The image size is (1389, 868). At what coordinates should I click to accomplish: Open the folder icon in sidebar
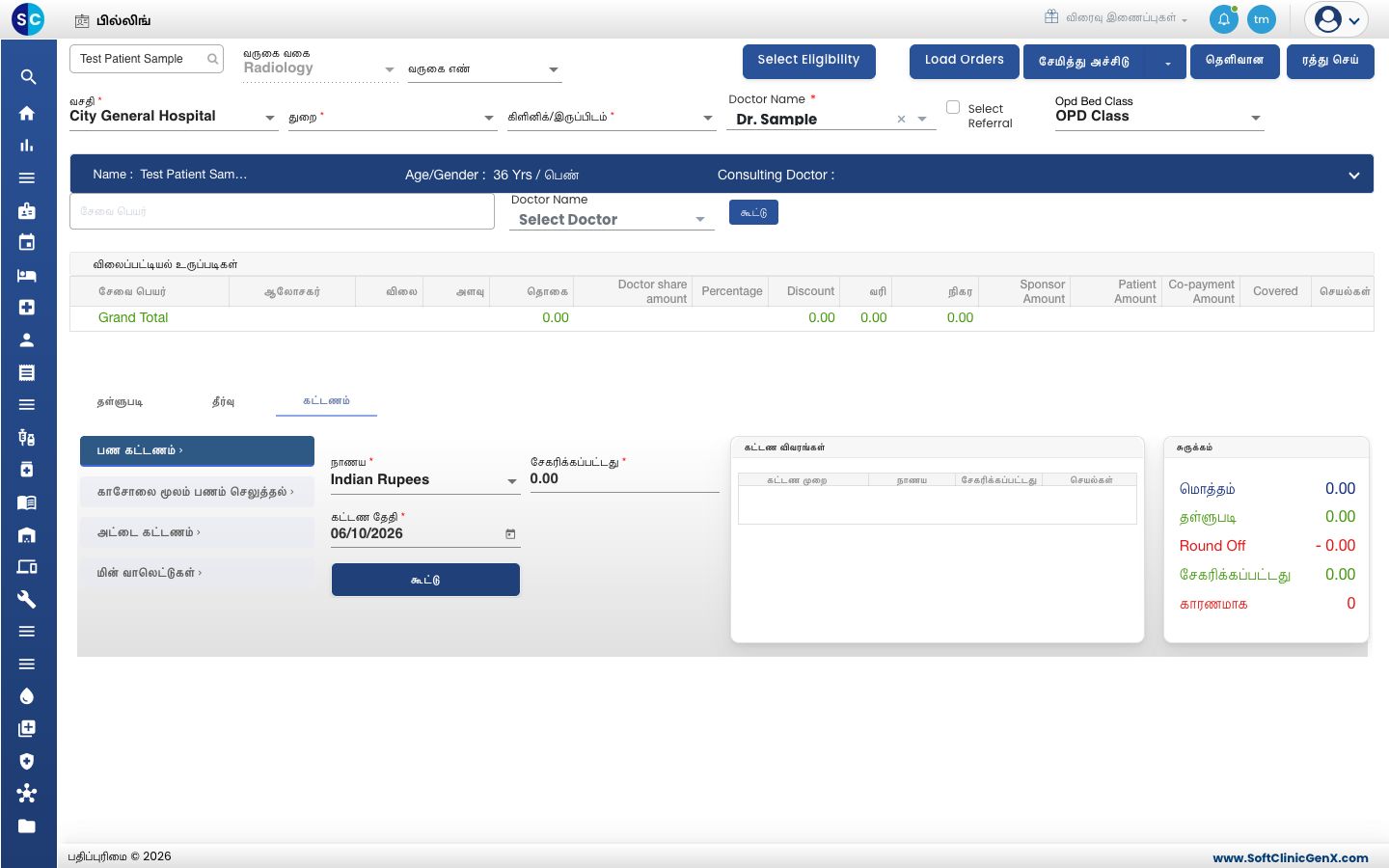point(27,826)
